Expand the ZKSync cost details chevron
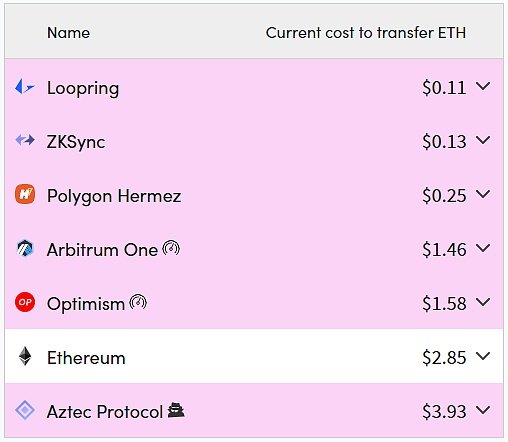The width and height of the screenshot is (508, 442). tap(483, 140)
